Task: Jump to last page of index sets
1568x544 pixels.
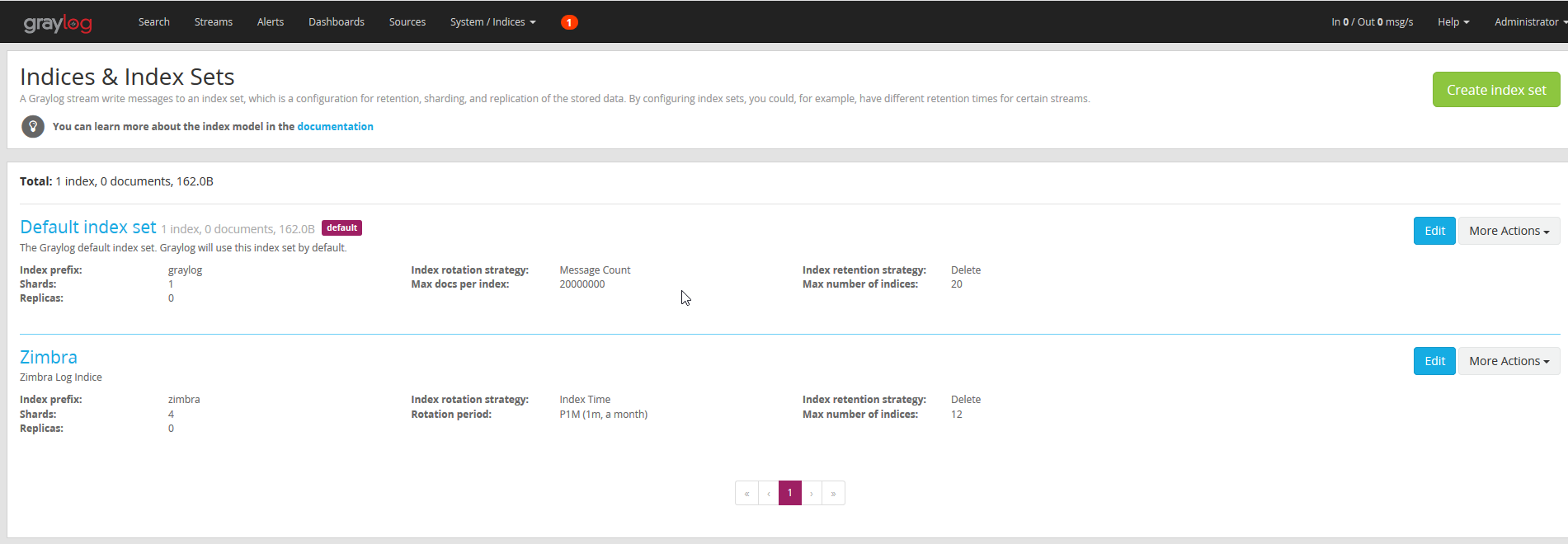Action: pos(833,493)
